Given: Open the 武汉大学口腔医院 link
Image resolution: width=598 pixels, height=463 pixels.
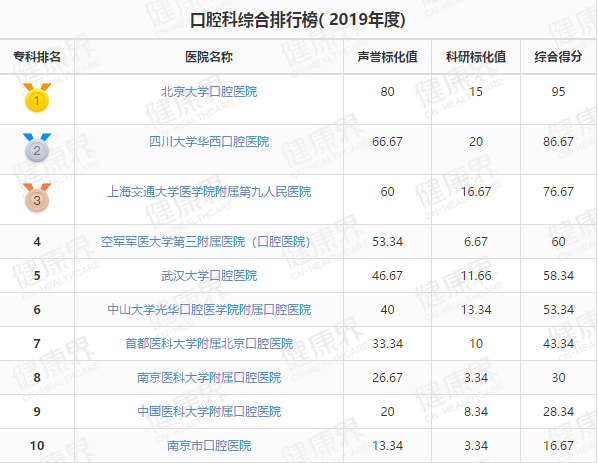Looking at the screenshot, I should tap(209, 276).
